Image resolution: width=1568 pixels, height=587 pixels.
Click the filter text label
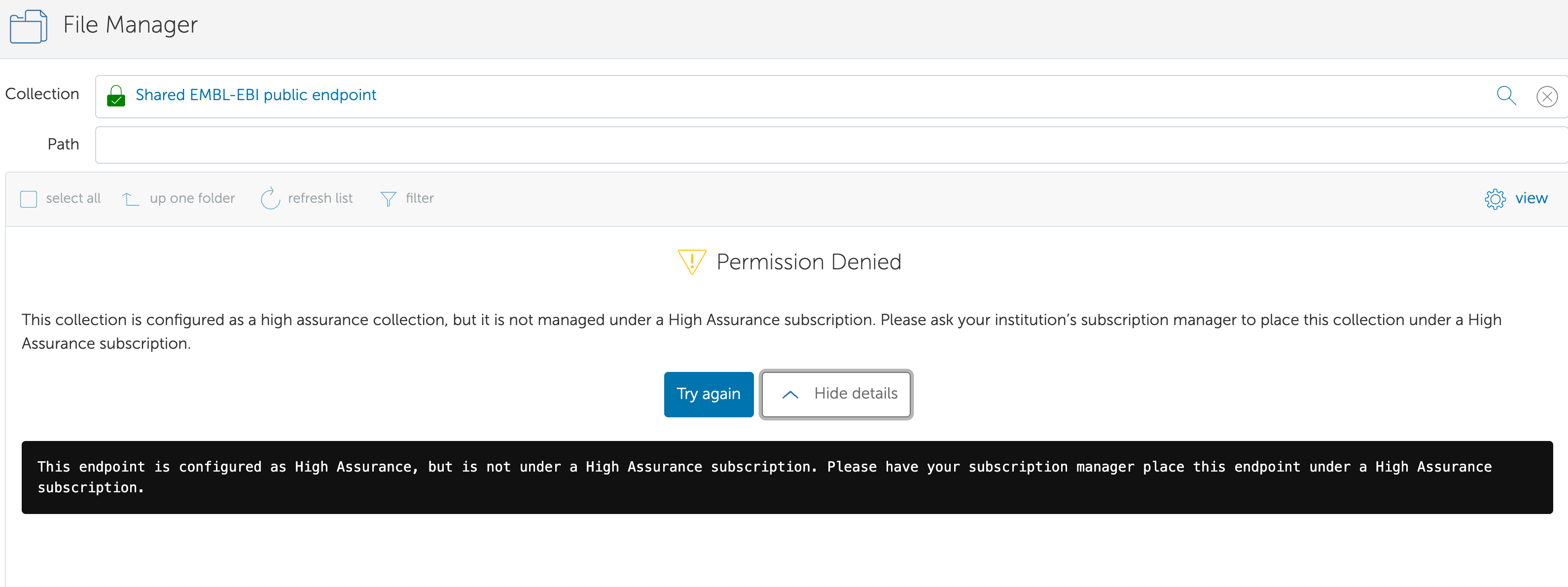click(x=420, y=198)
